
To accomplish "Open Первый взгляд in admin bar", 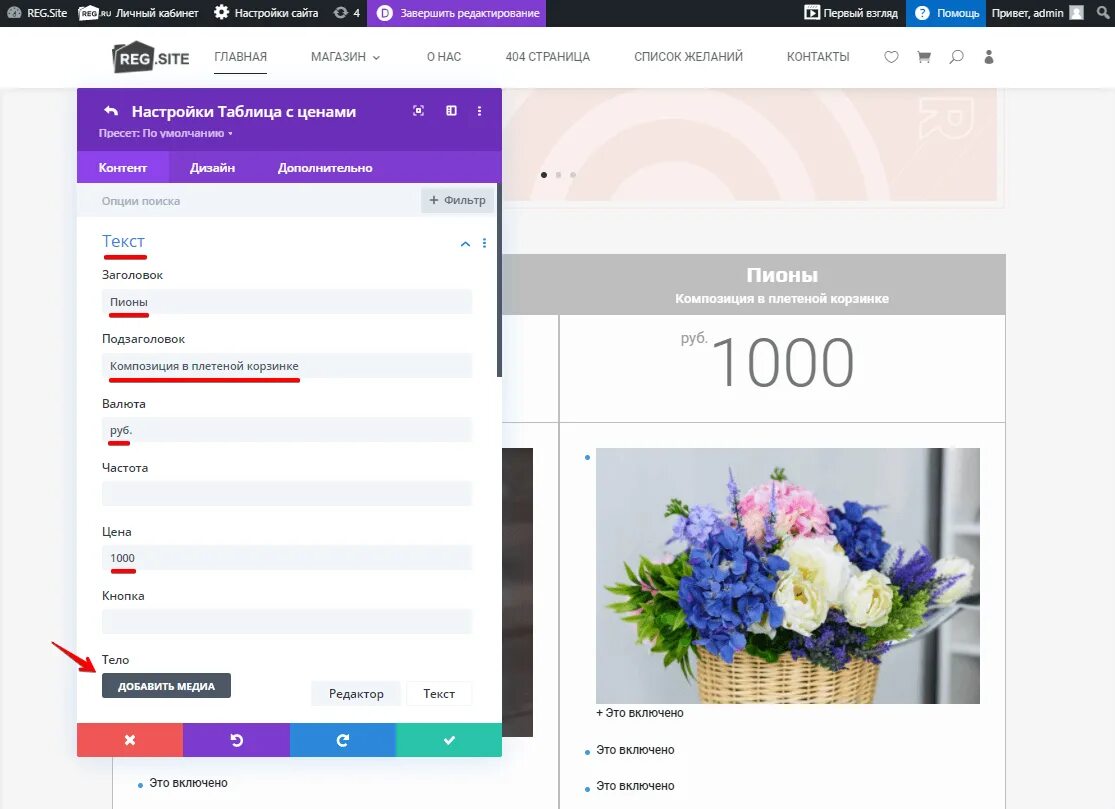I will pyautogui.click(x=851, y=13).
